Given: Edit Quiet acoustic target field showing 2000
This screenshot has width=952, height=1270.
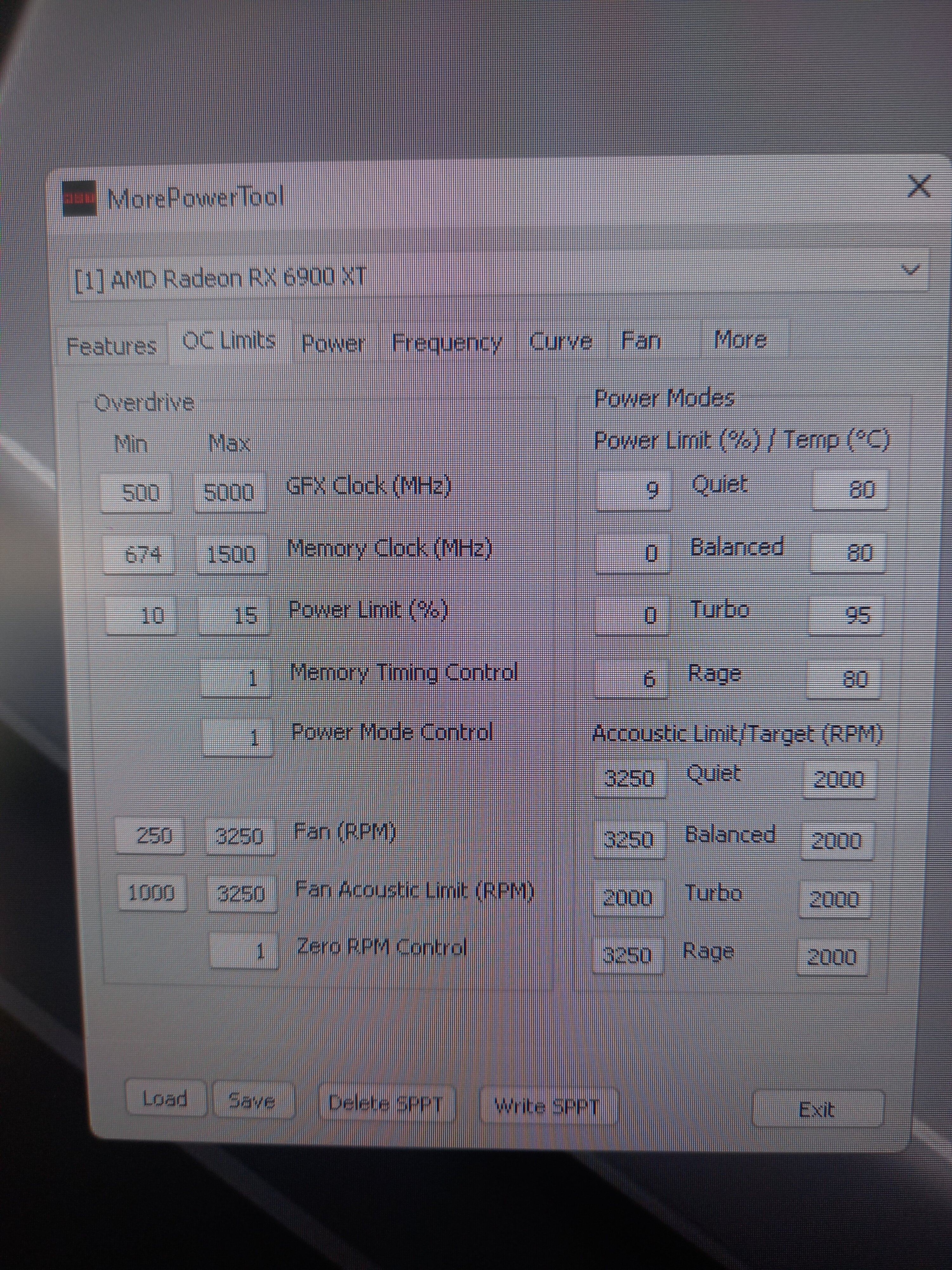Looking at the screenshot, I should click(x=840, y=779).
